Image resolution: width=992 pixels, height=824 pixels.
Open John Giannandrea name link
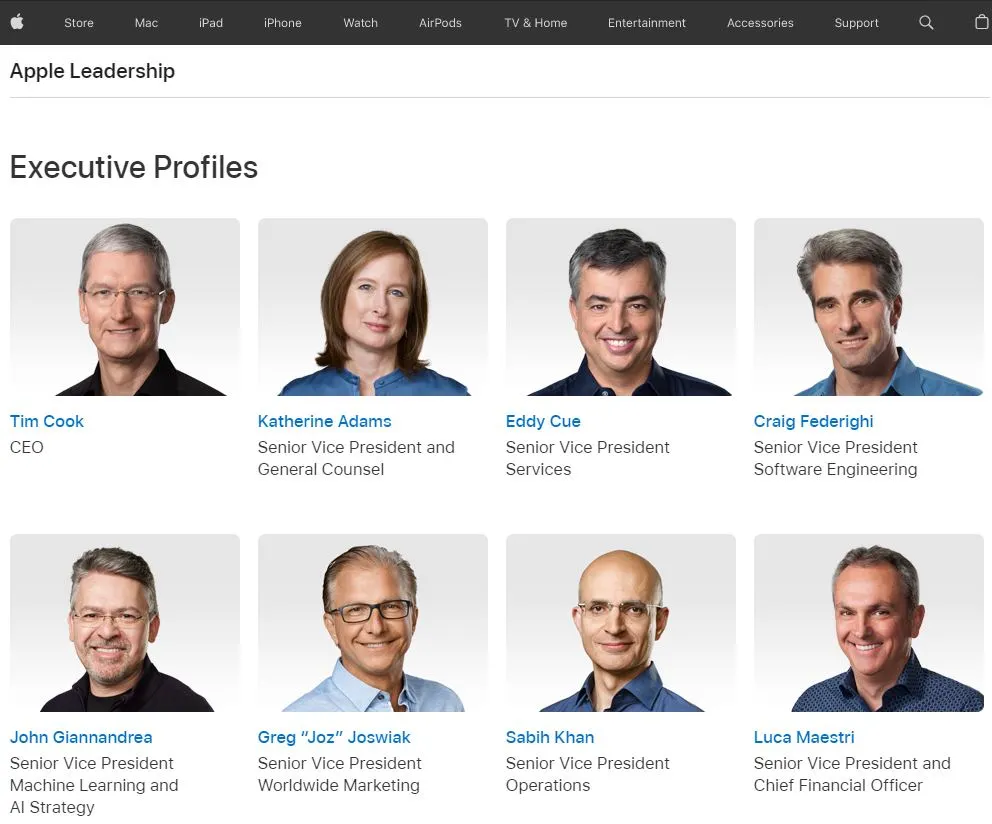(81, 737)
